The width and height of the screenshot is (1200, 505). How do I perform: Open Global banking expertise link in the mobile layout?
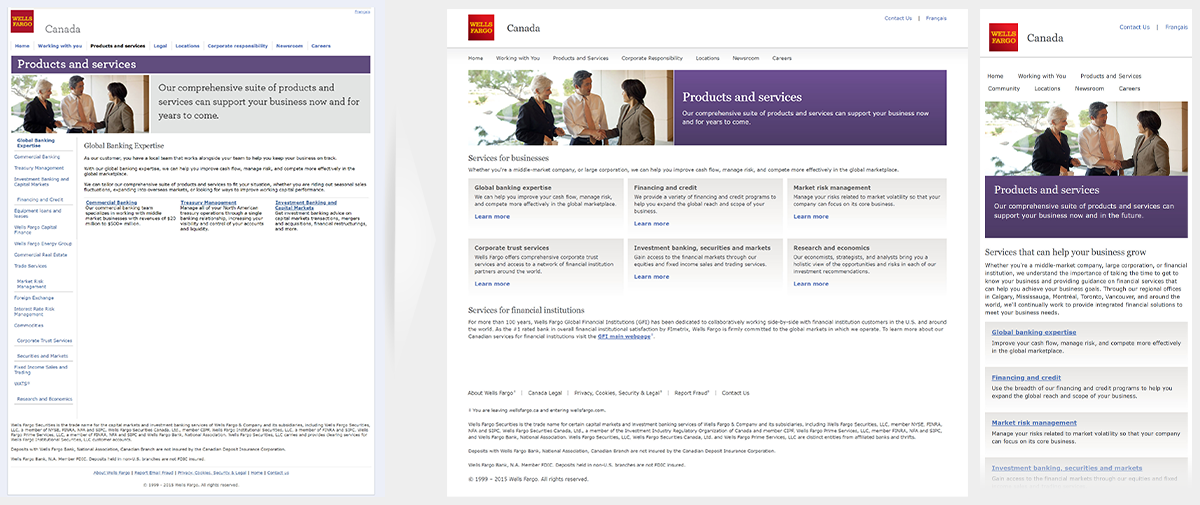1034,332
